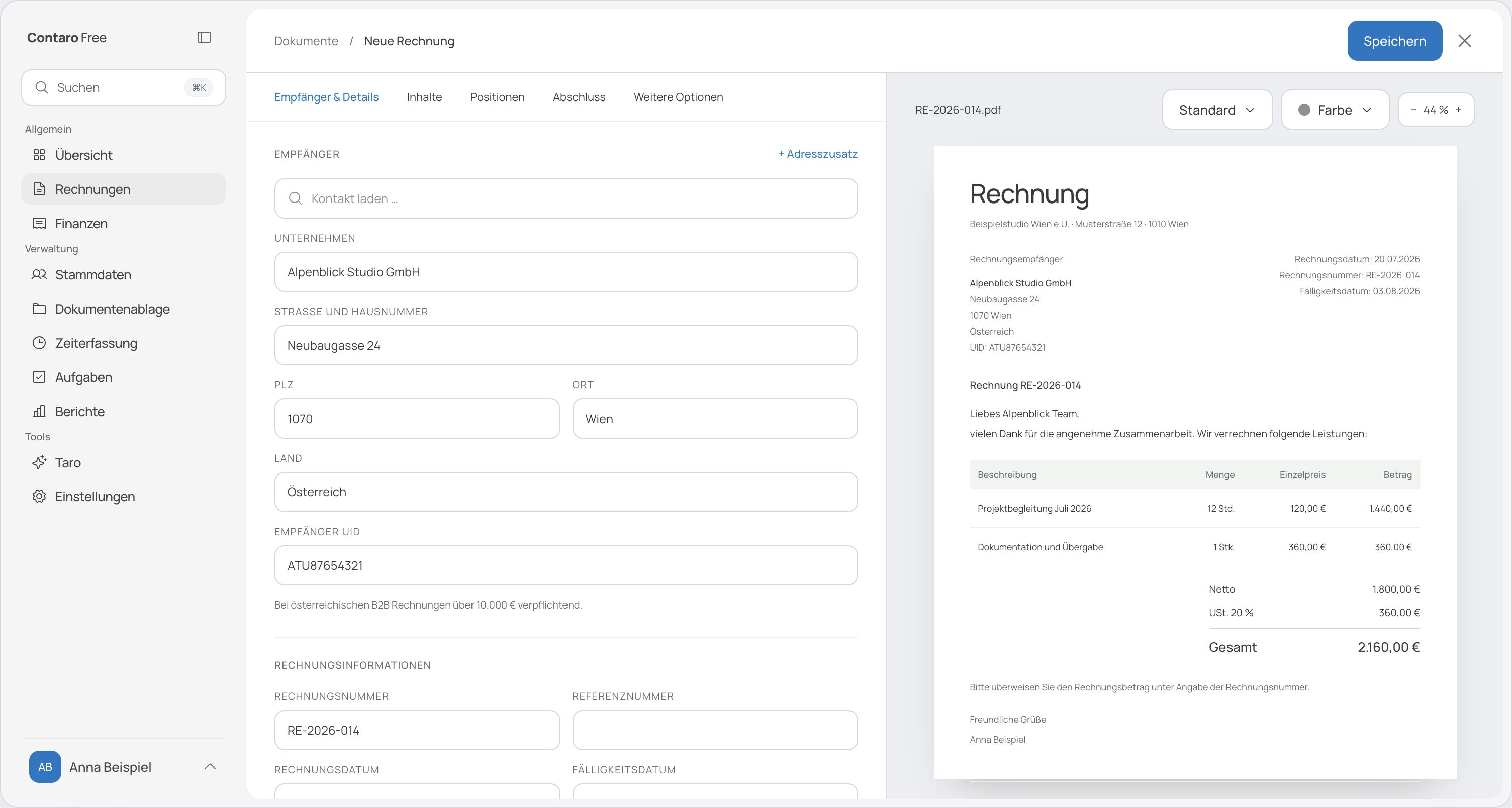Expand the Anna Beispiel account menu chevron
The image size is (1512, 808).
210,766
